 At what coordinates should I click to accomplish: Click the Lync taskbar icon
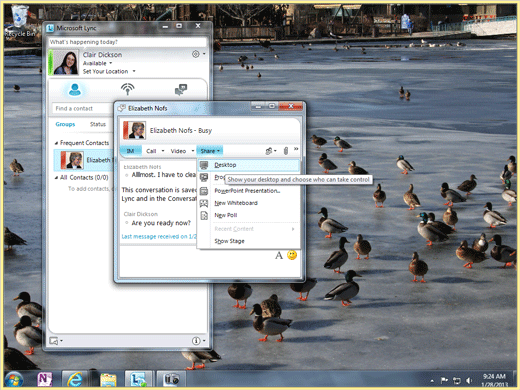138,379
